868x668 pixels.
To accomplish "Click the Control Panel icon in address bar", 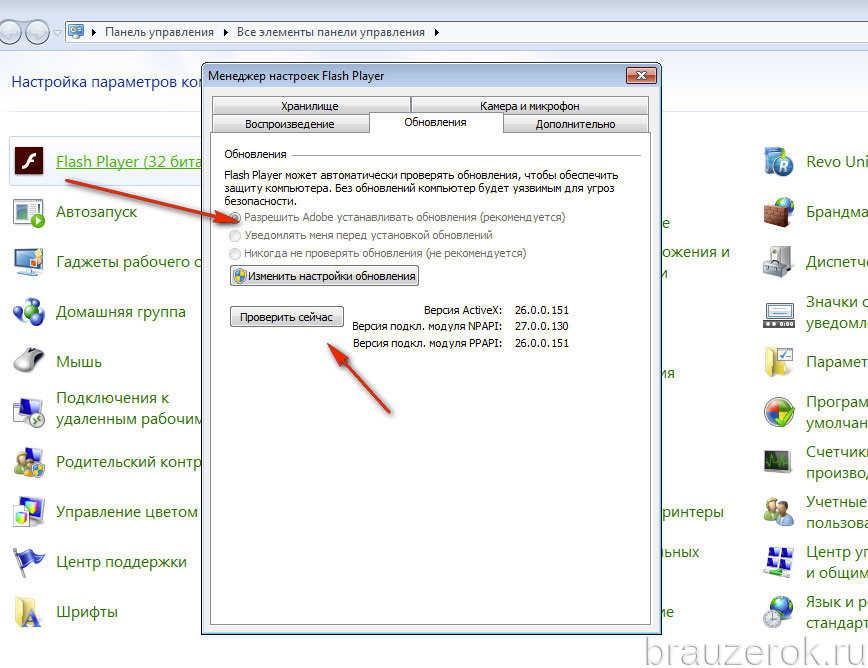I will pos(76,32).
